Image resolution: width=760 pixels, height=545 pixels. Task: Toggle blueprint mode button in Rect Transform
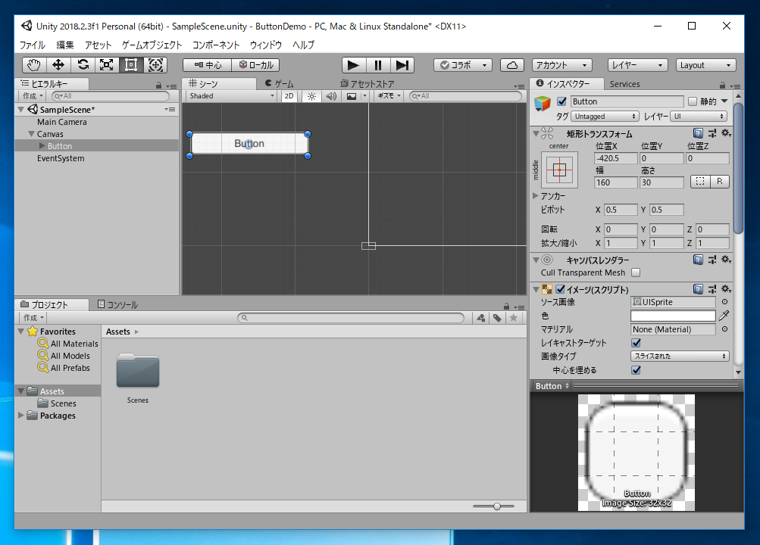(x=700, y=182)
